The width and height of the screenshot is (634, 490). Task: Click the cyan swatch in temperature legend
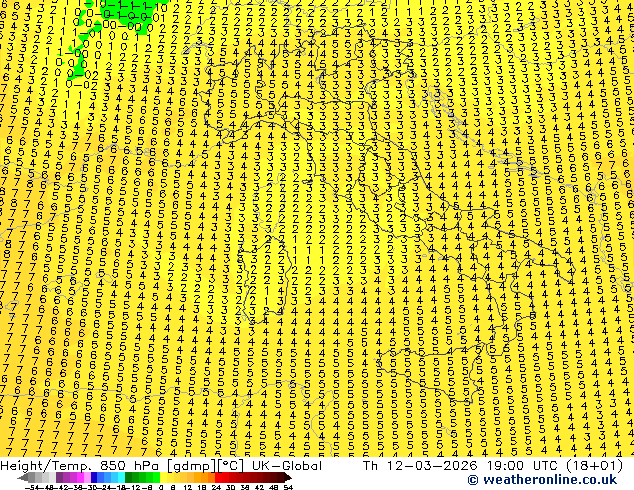click(121, 477)
